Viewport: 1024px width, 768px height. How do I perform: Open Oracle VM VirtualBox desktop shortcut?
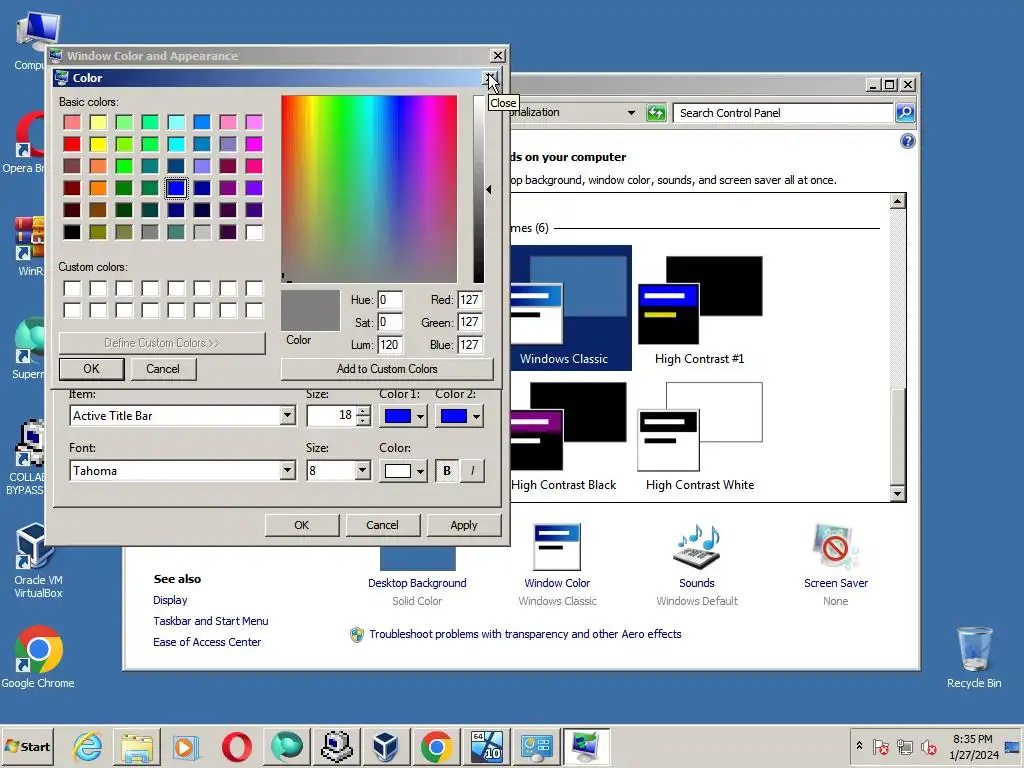(38, 560)
